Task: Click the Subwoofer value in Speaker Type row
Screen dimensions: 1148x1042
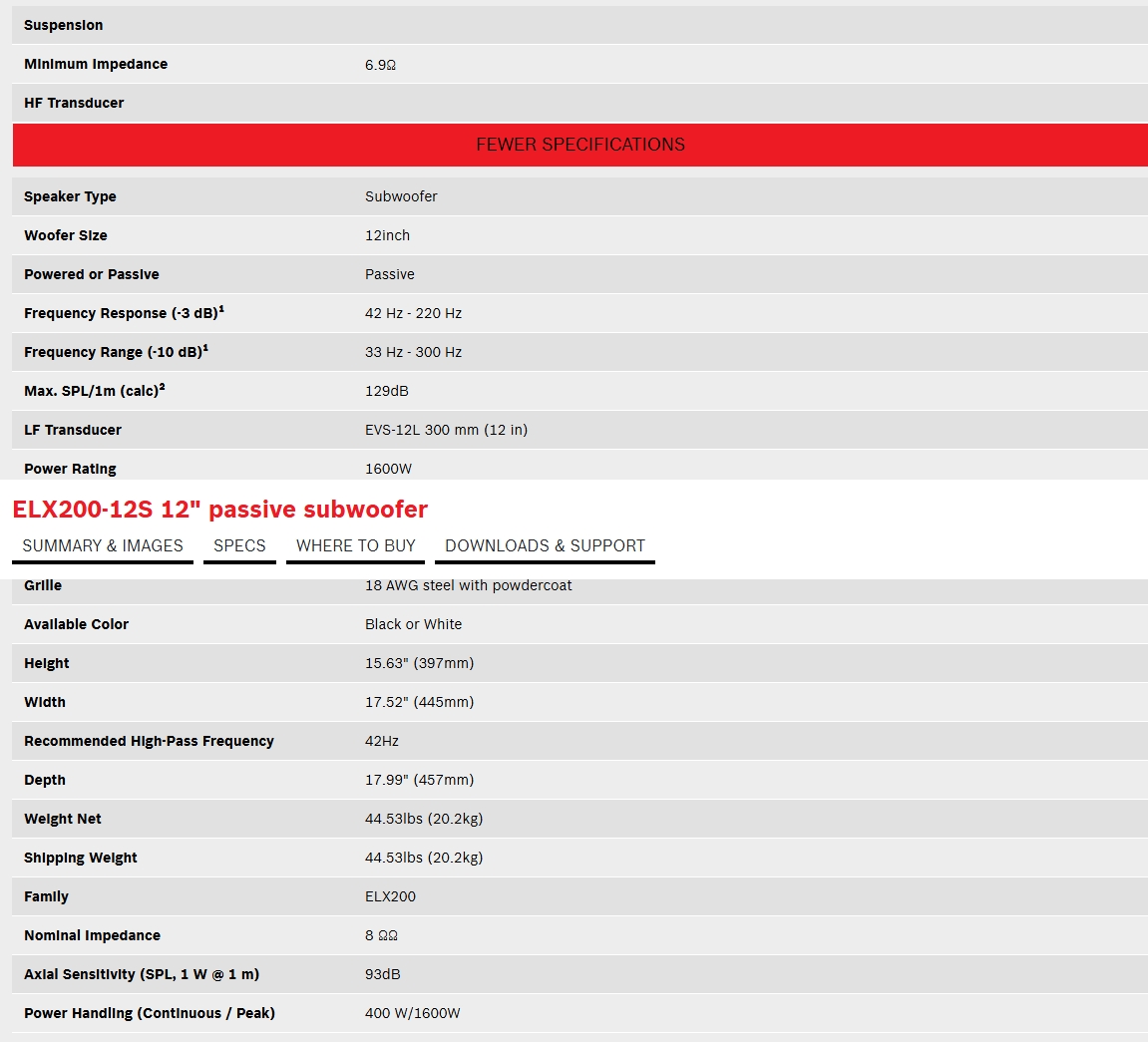Action: pyautogui.click(x=401, y=196)
